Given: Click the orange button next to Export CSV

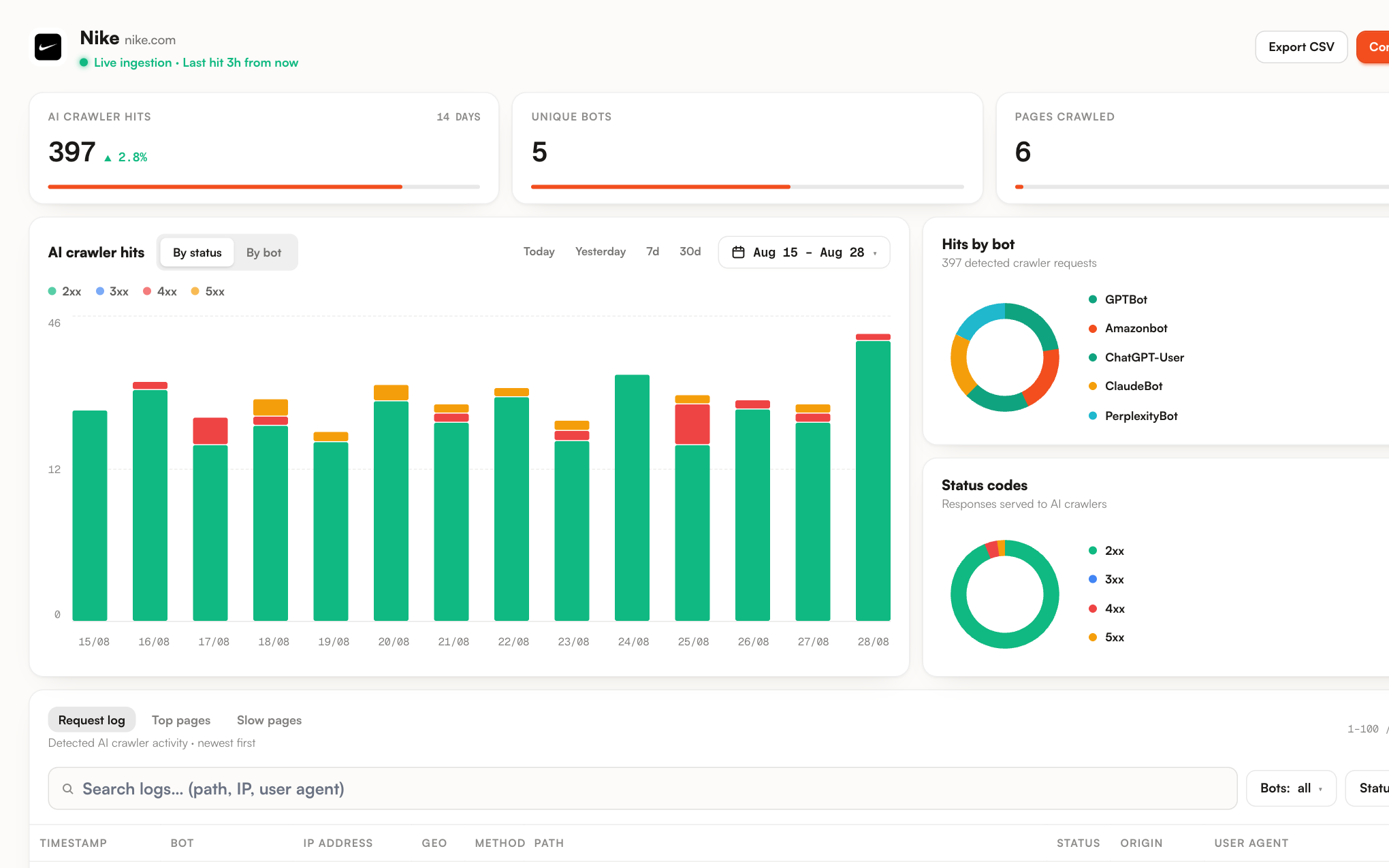Looking at the screenshot, I should click(x=1373, y=47).
